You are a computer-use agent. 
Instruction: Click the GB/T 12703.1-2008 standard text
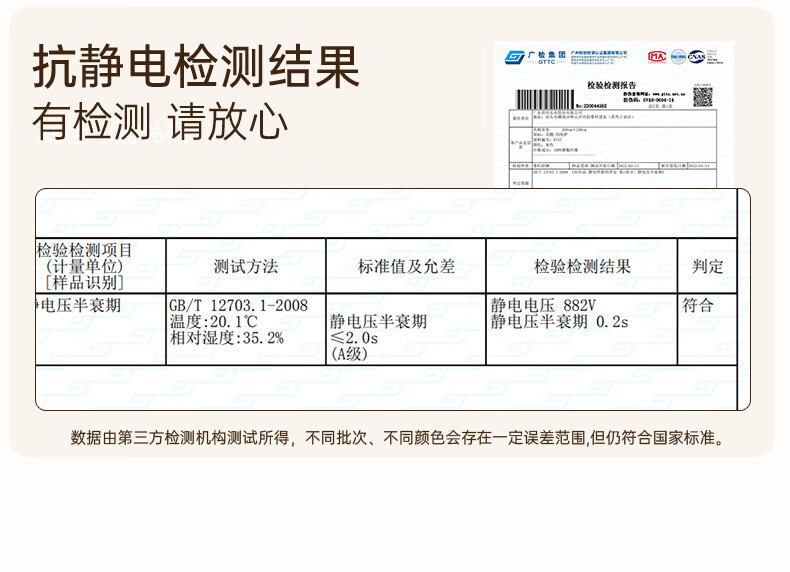click(238, 305)
